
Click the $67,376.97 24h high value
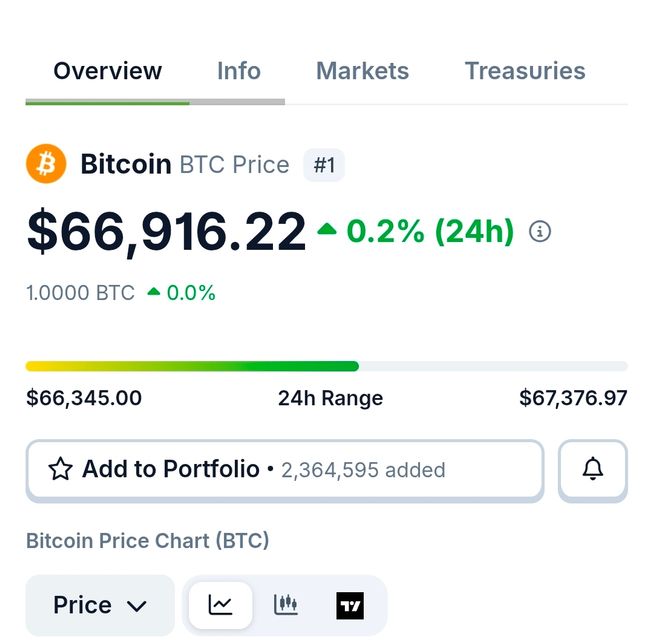[x=573, y=398]
